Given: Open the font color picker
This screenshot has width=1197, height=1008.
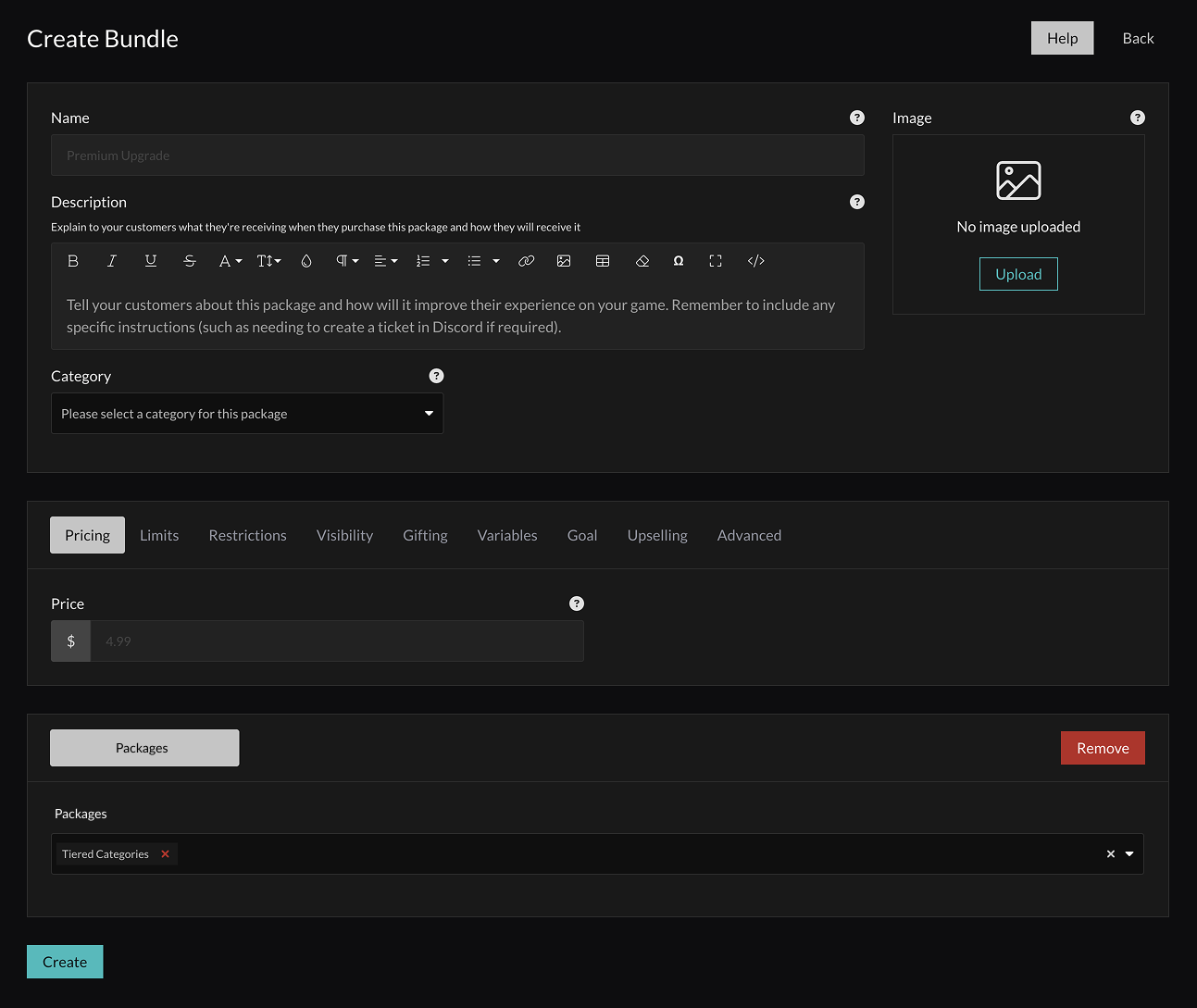Looking at the screenshot, I should click(229, 260).
